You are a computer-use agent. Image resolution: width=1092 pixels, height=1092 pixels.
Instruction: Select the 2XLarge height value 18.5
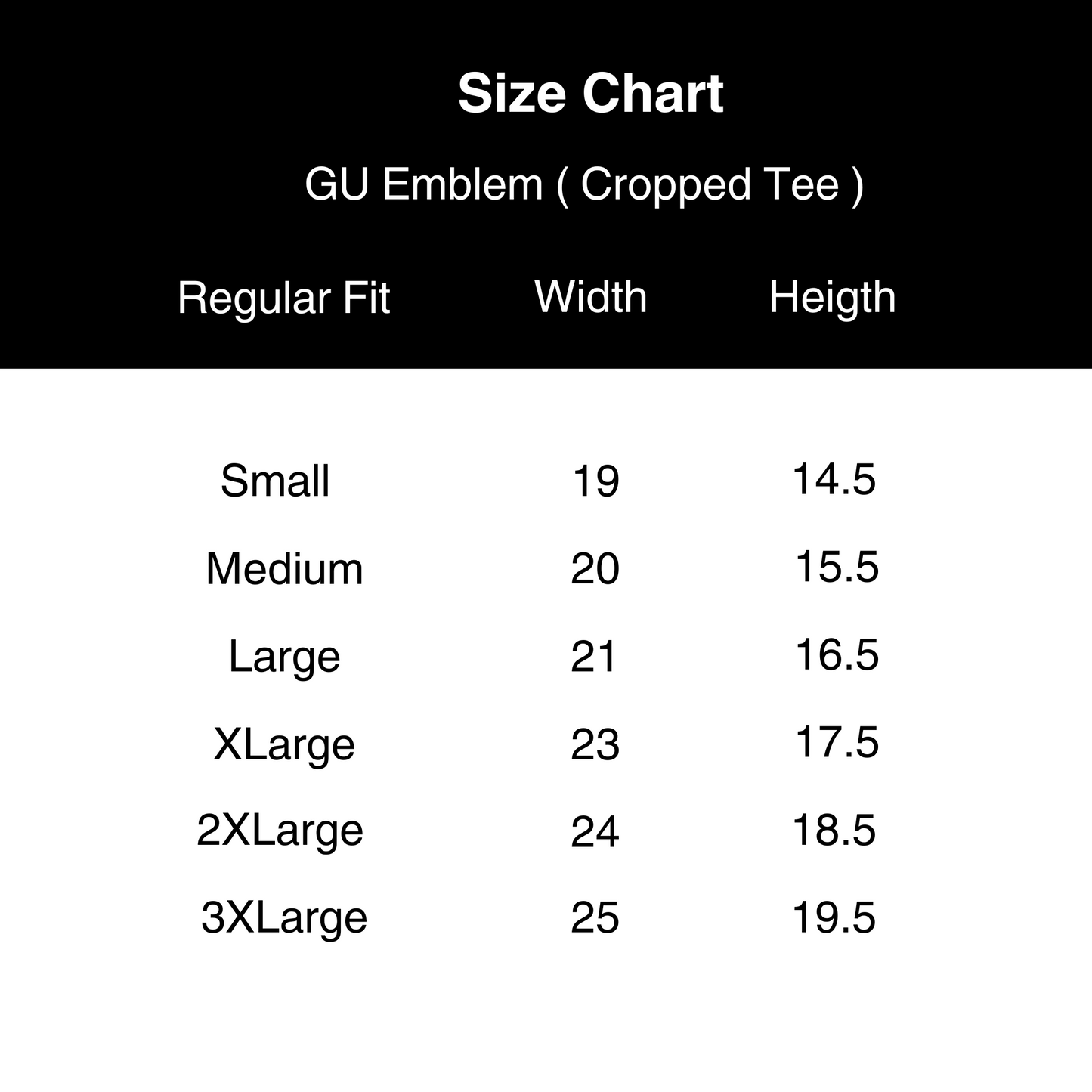pos(834,831)
